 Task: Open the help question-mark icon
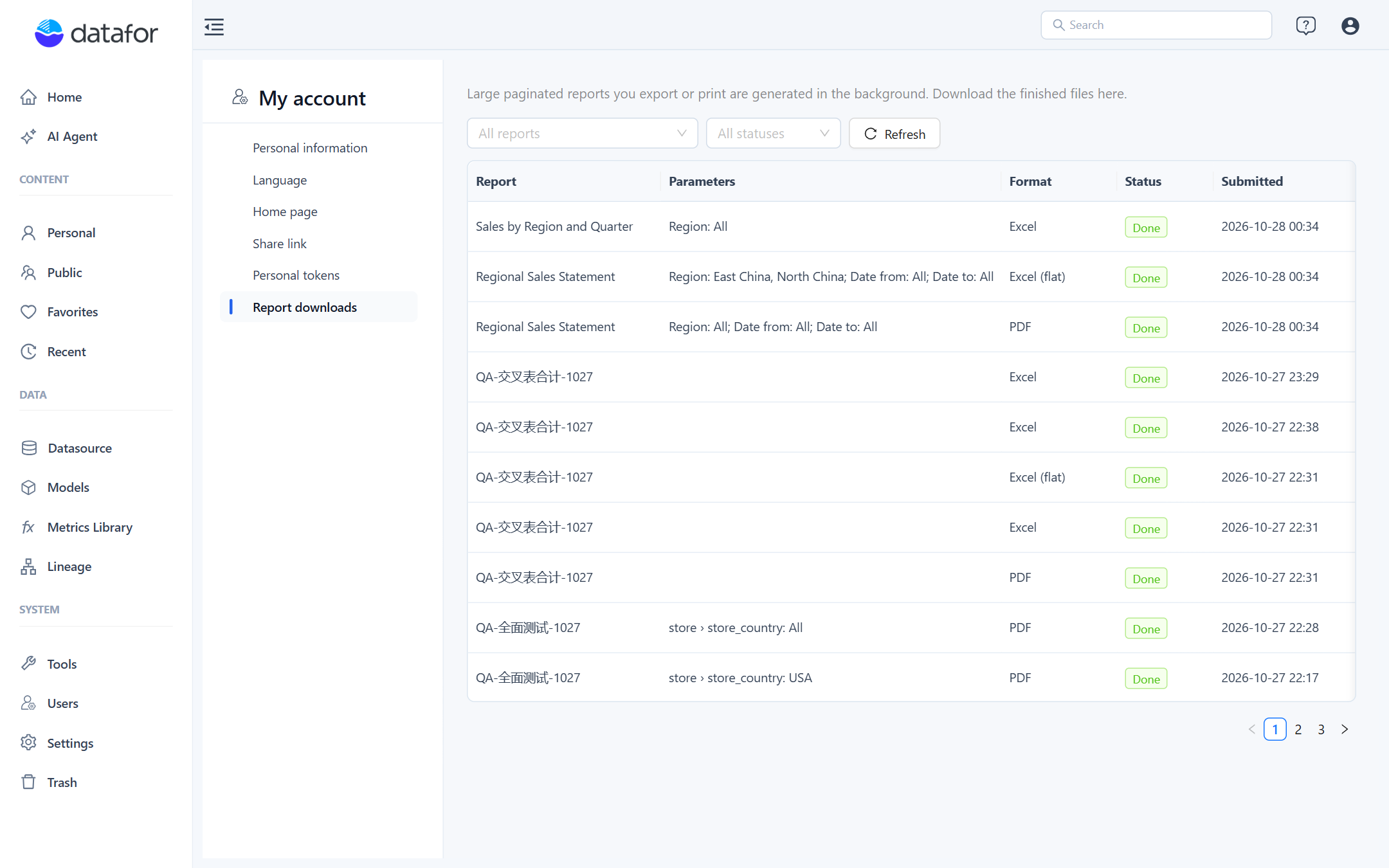[x=1305, y=26]
